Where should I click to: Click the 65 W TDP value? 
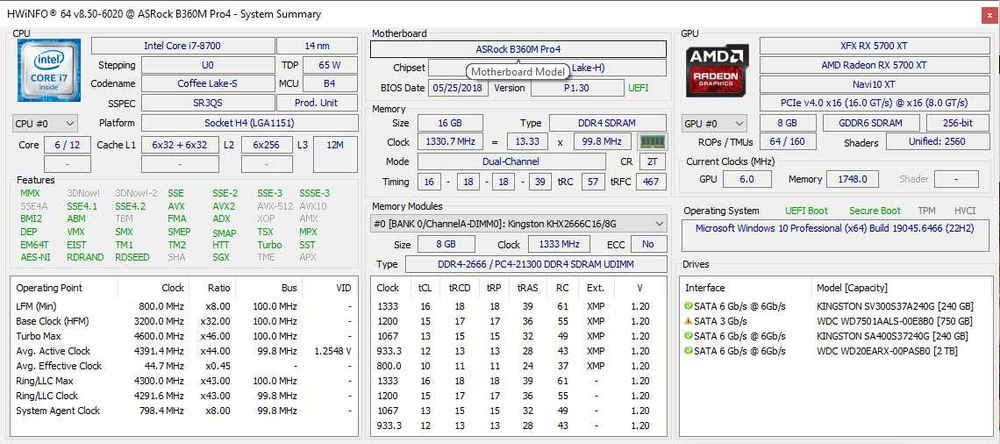tap(330, 65)
